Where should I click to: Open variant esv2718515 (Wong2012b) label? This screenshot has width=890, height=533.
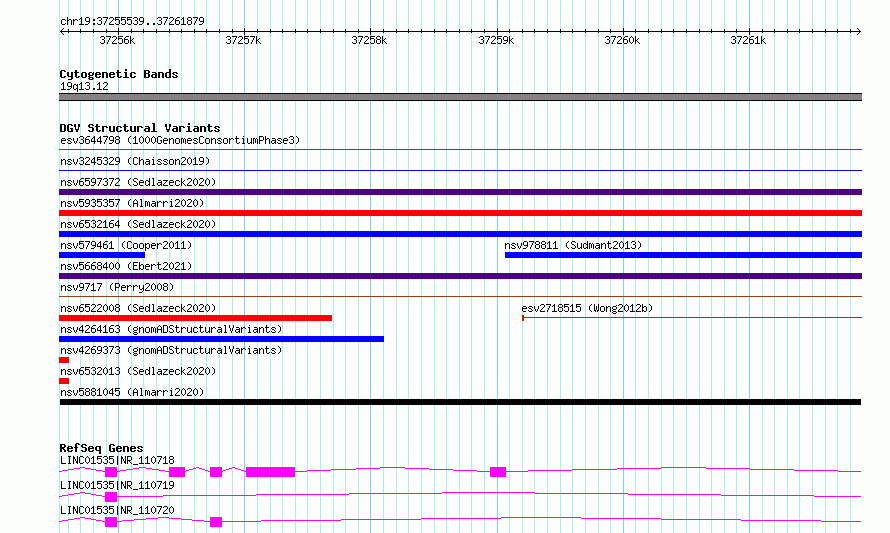[587, 308]
